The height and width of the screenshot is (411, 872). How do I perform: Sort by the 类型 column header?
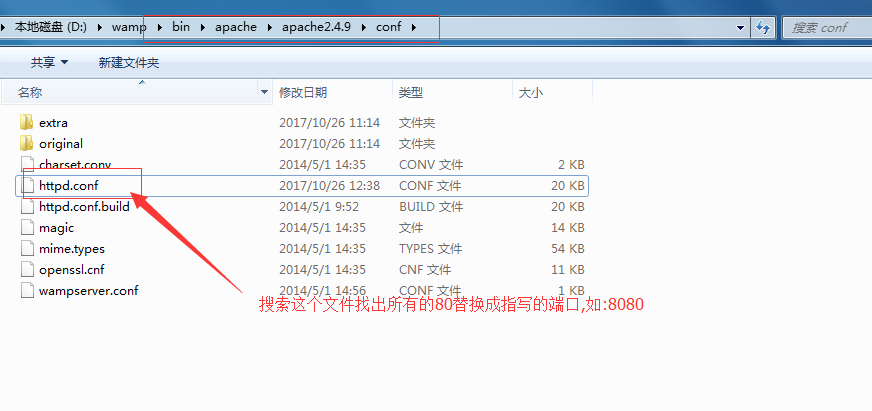point(452,93)
